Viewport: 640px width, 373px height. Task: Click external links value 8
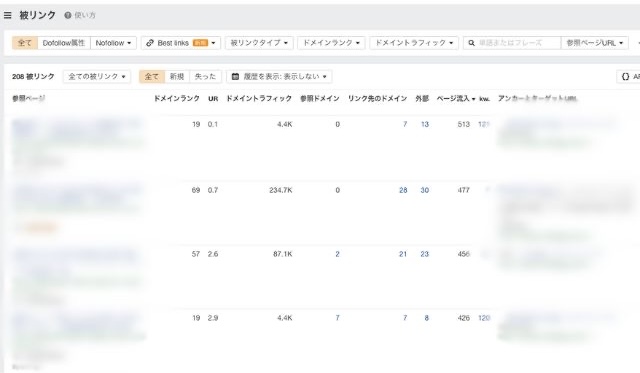coord(427,318)
